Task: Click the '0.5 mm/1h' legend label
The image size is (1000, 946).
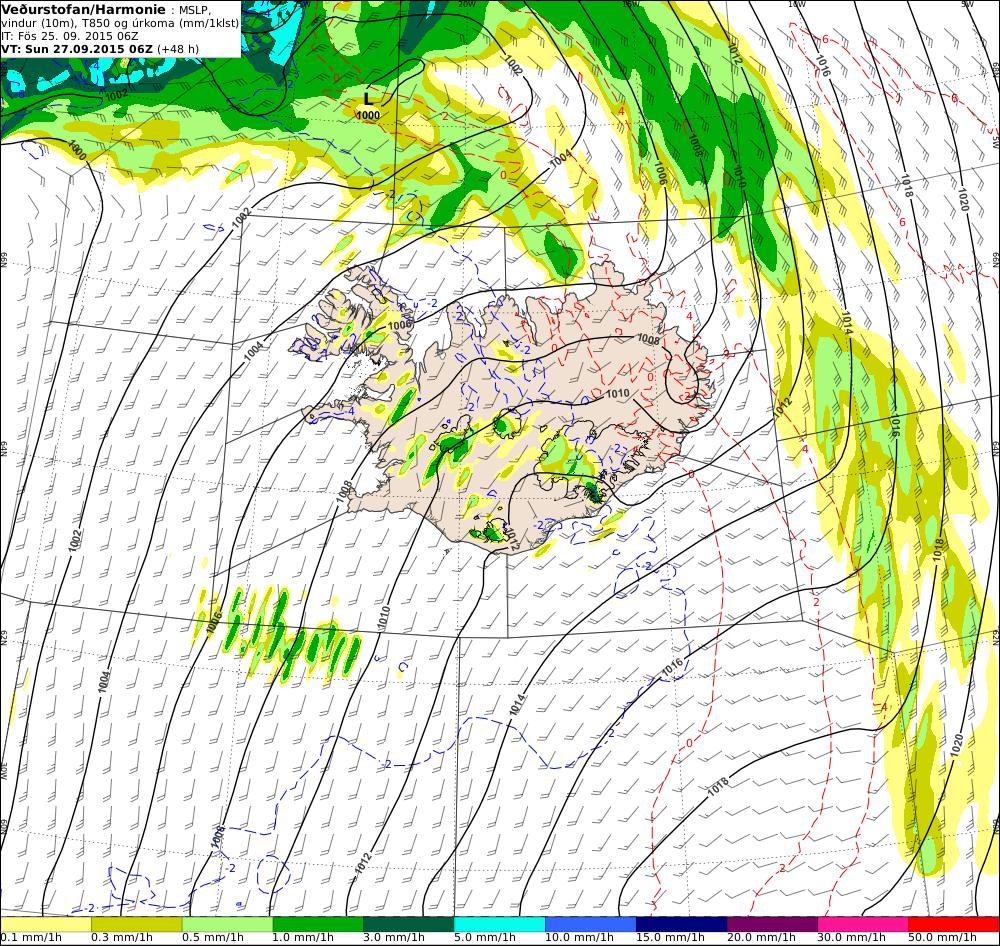Action: coord(213,938)
